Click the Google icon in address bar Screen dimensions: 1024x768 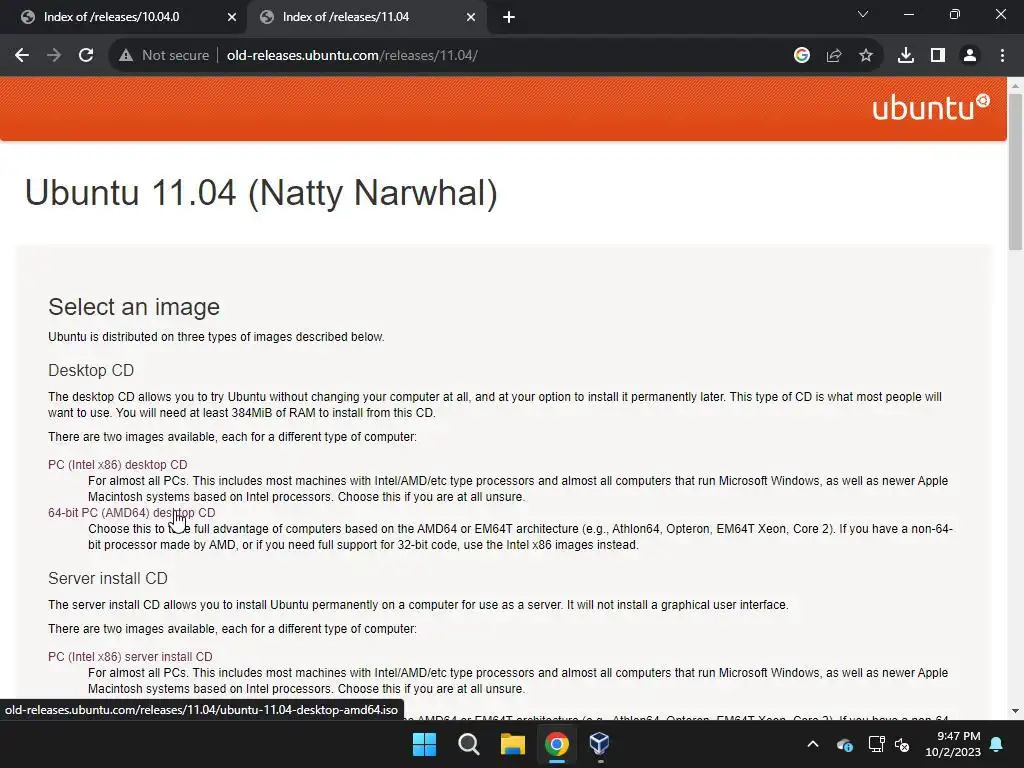click(x=801, y=56)
